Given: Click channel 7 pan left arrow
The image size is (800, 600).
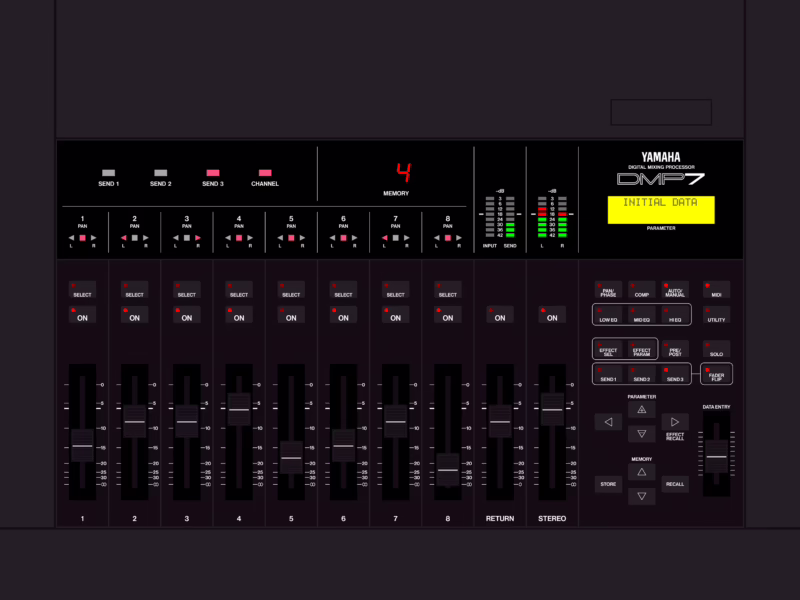Looking at the screenshot, I should click(x=385, y=238).
